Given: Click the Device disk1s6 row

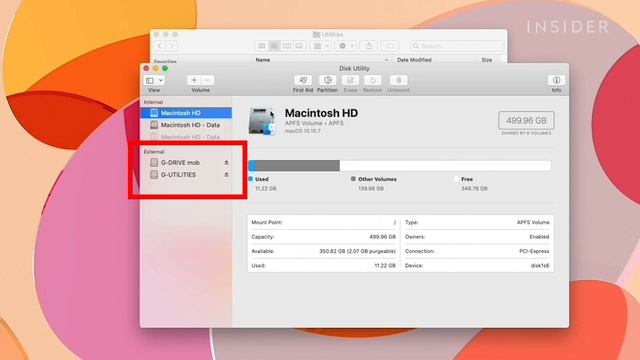Looking at the screenshot, I should (x=477, y=265).
